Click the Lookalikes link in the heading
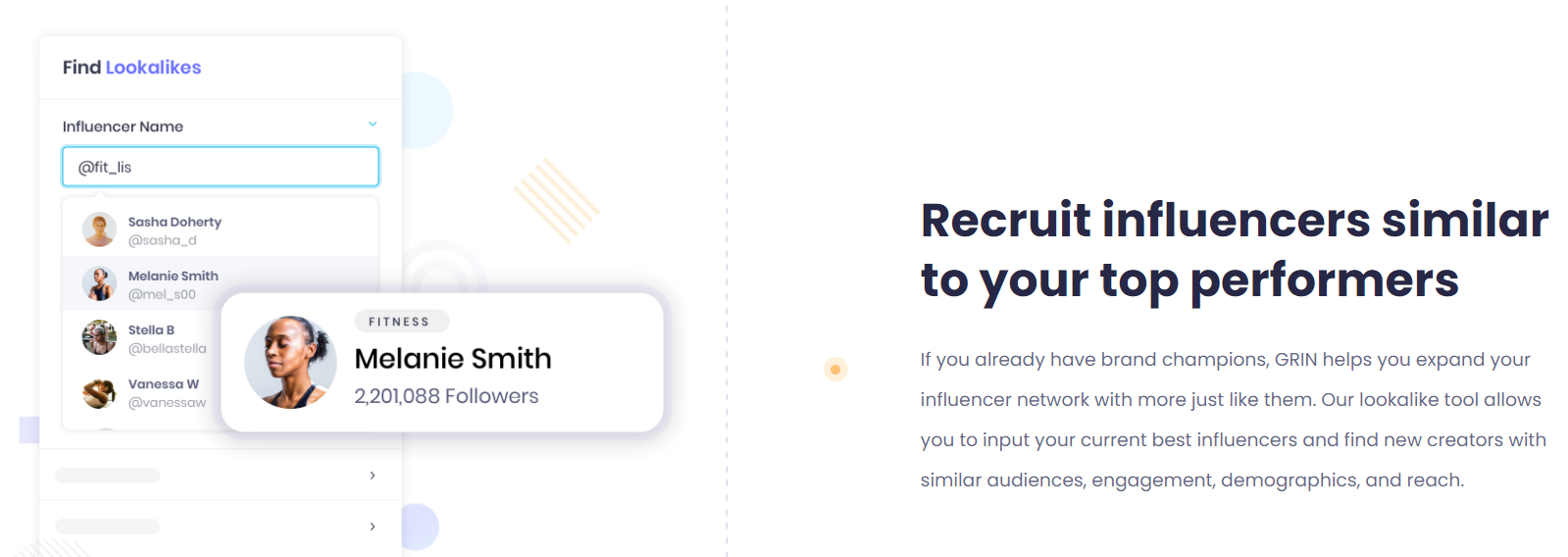 coord(153,68)
